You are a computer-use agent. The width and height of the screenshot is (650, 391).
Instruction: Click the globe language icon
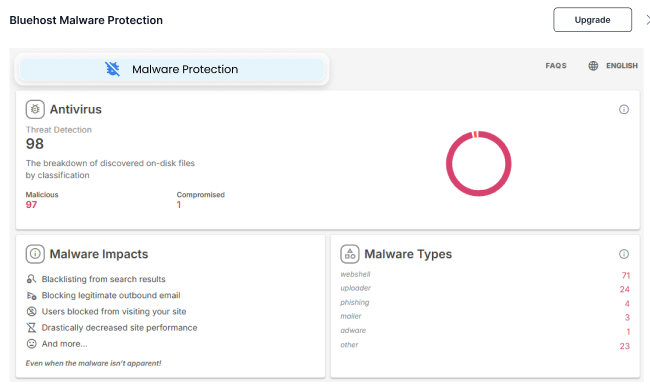[x=593, y=66]
